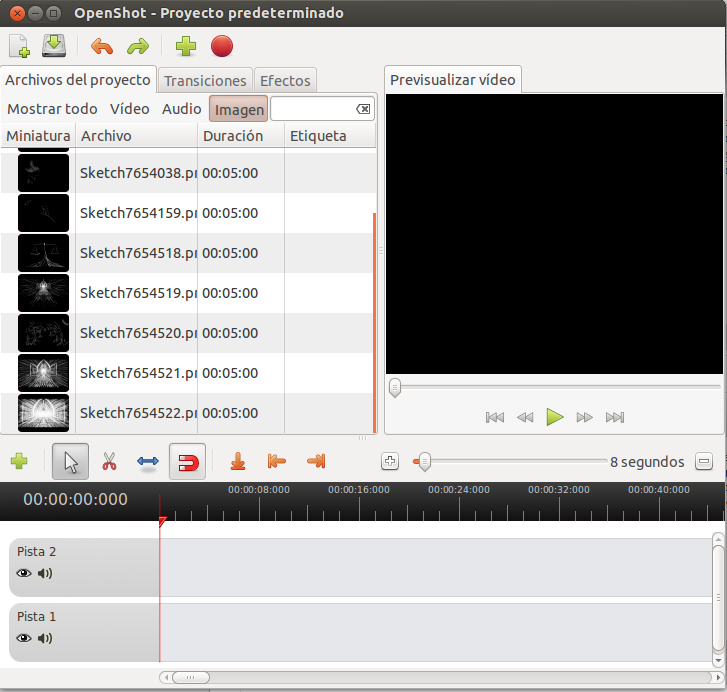Filter files by Vídeo
This screenshot has height=692, width=727.
tap(129, 109)
